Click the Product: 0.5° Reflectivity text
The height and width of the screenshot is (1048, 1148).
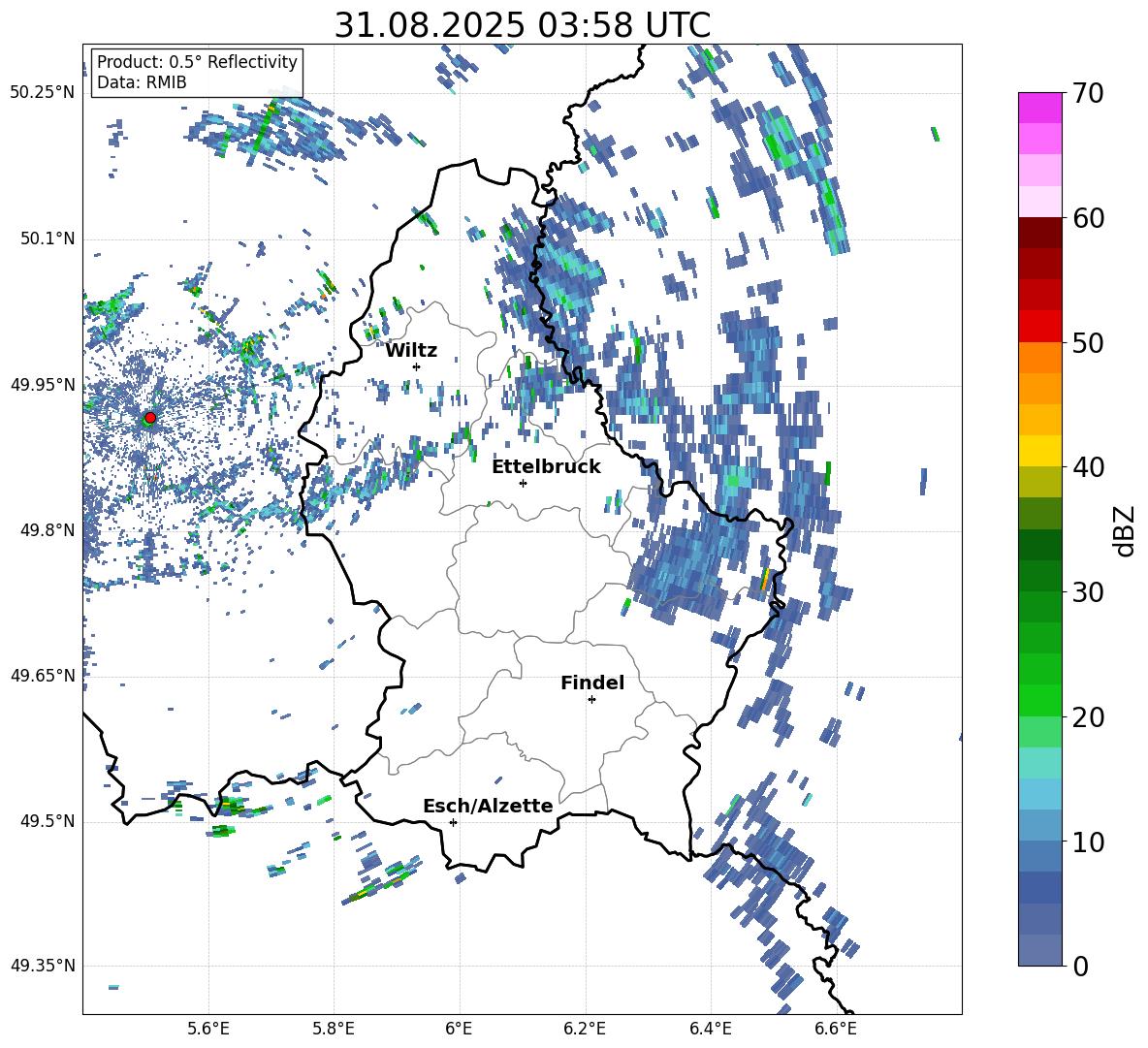[x=197, y=62]
